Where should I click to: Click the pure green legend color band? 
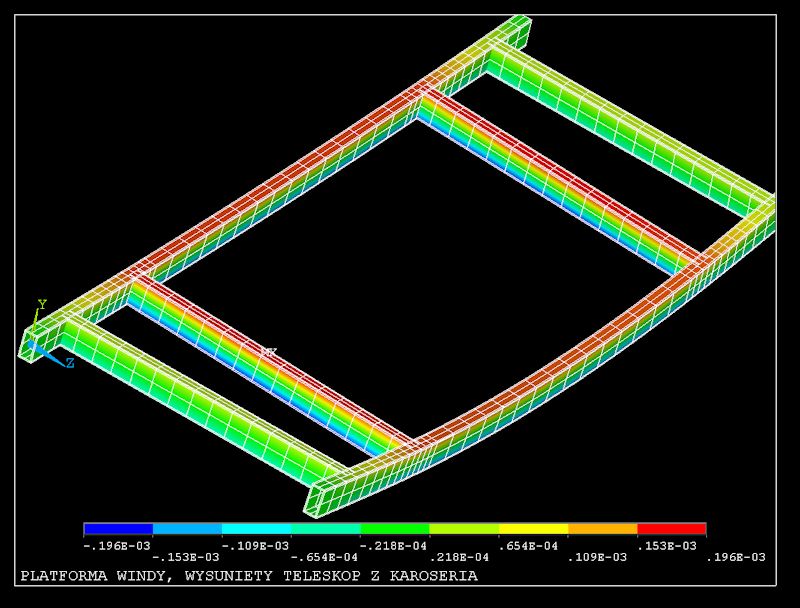click(395, 528)
